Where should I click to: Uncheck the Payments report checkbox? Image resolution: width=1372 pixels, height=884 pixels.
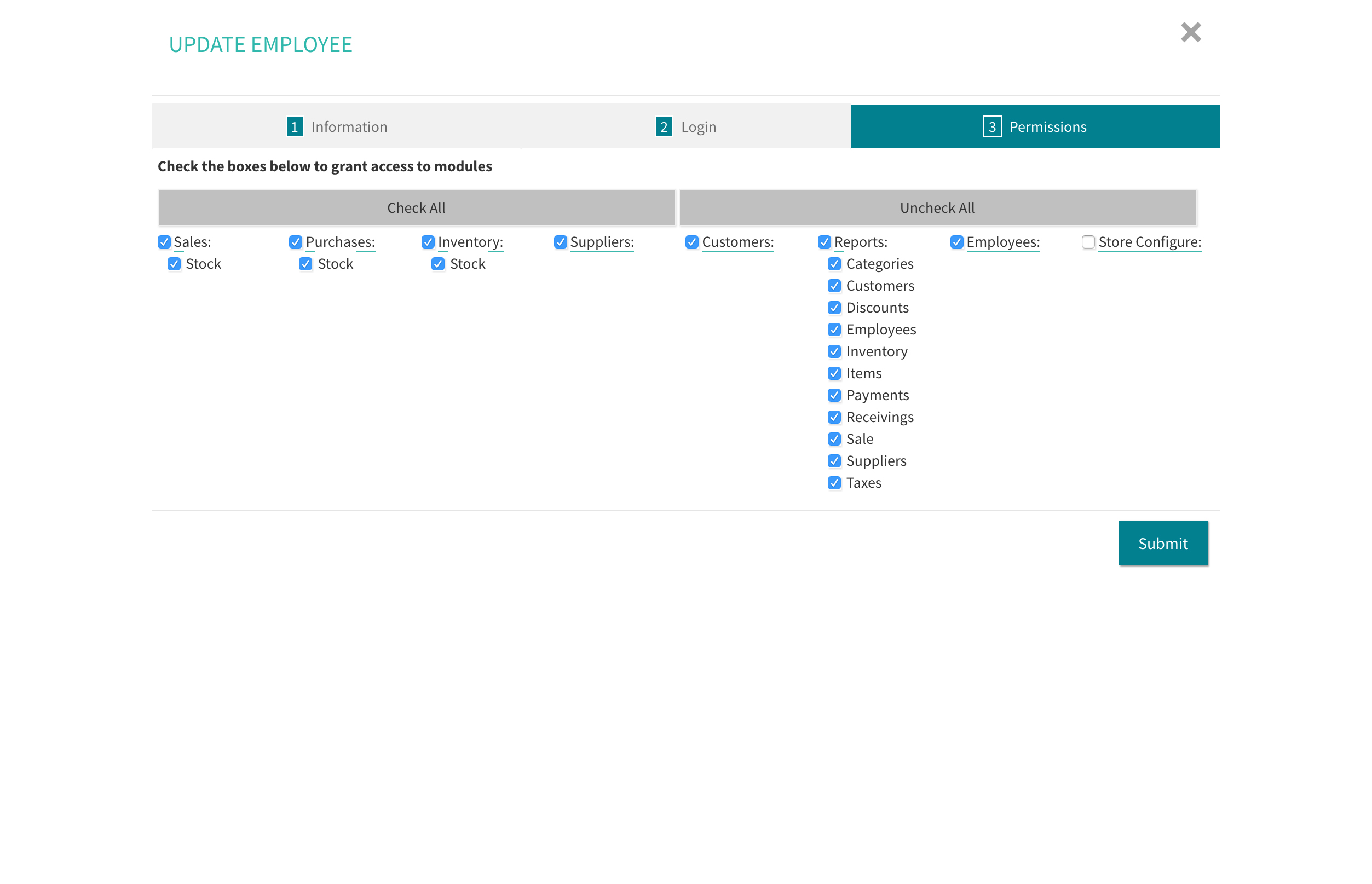coord(834,396)
